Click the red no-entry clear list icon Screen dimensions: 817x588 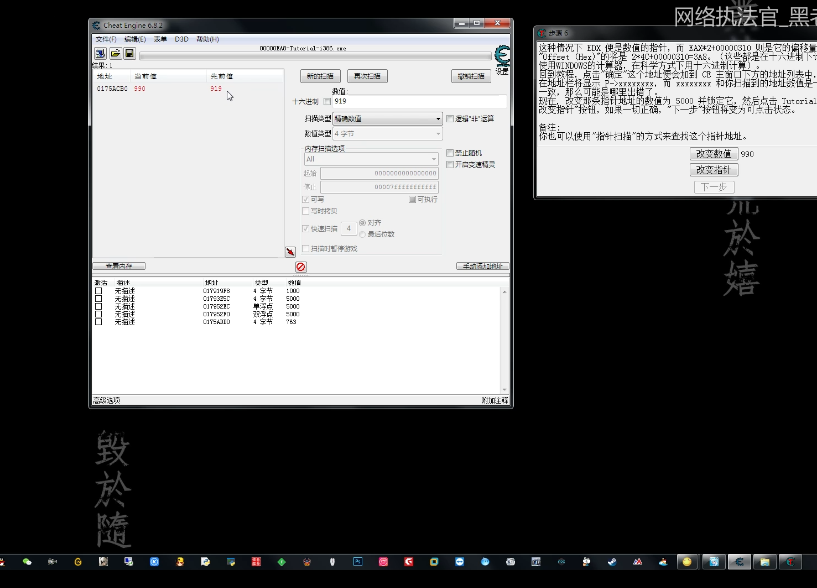(301, 267)
